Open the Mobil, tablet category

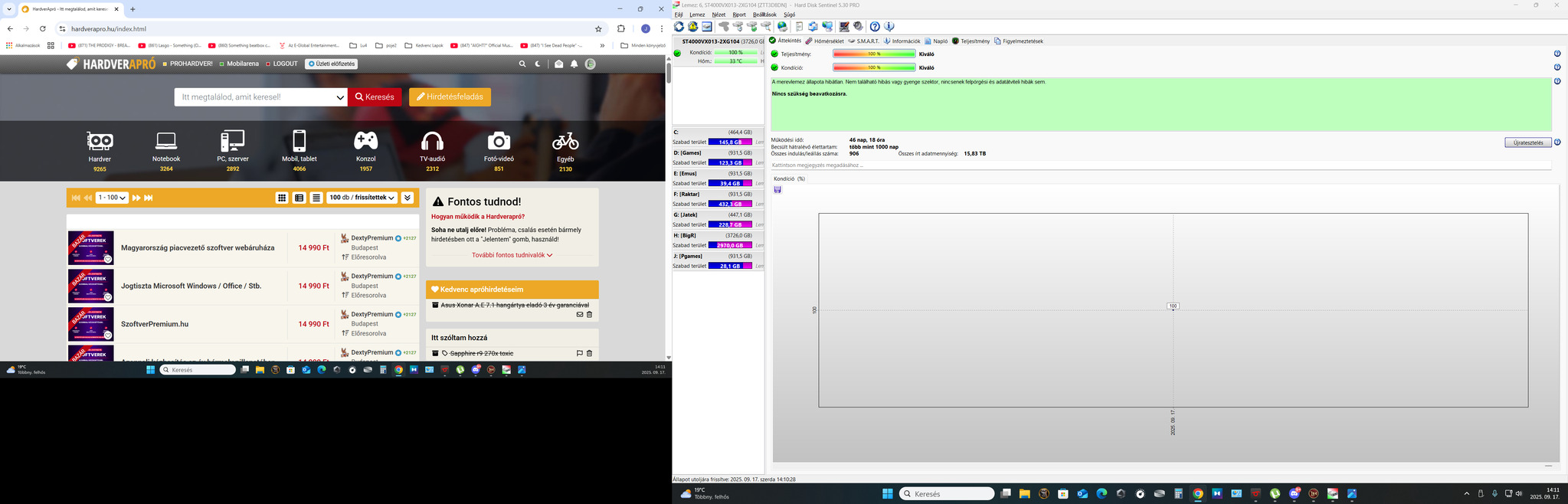coord(300,141)
